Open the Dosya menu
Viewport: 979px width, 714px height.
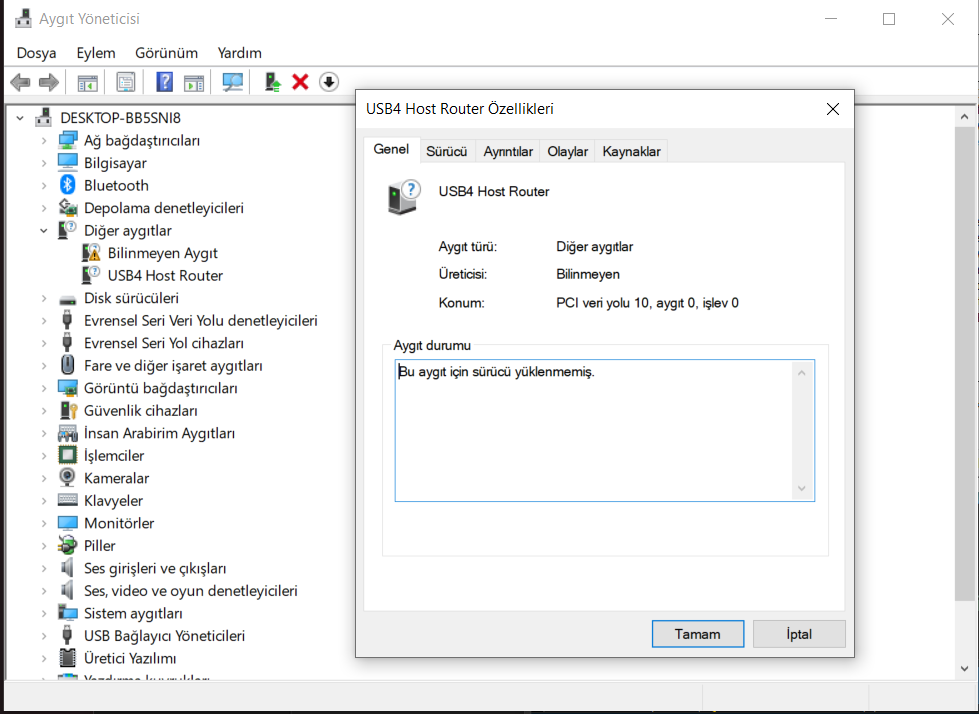(x=36, y=53)
